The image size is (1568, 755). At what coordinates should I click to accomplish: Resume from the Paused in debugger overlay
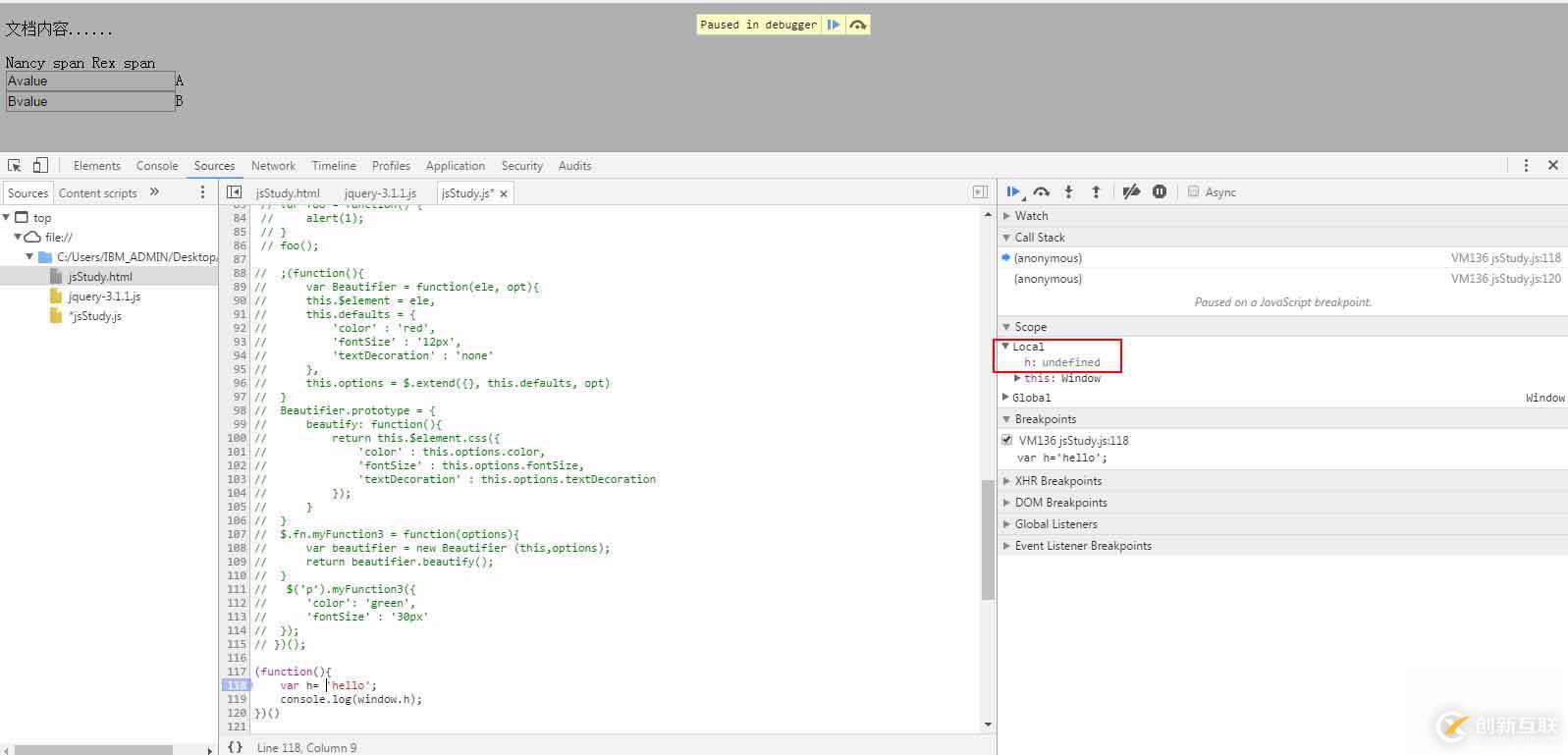(834, 25)
